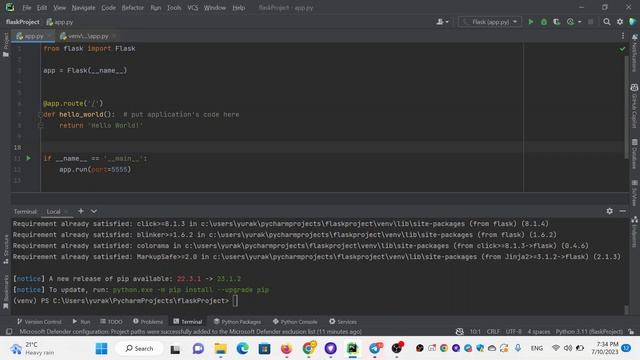Open the Python 3.11 interpreter selector
640x360 pixels.
click(x=589, y=331)
